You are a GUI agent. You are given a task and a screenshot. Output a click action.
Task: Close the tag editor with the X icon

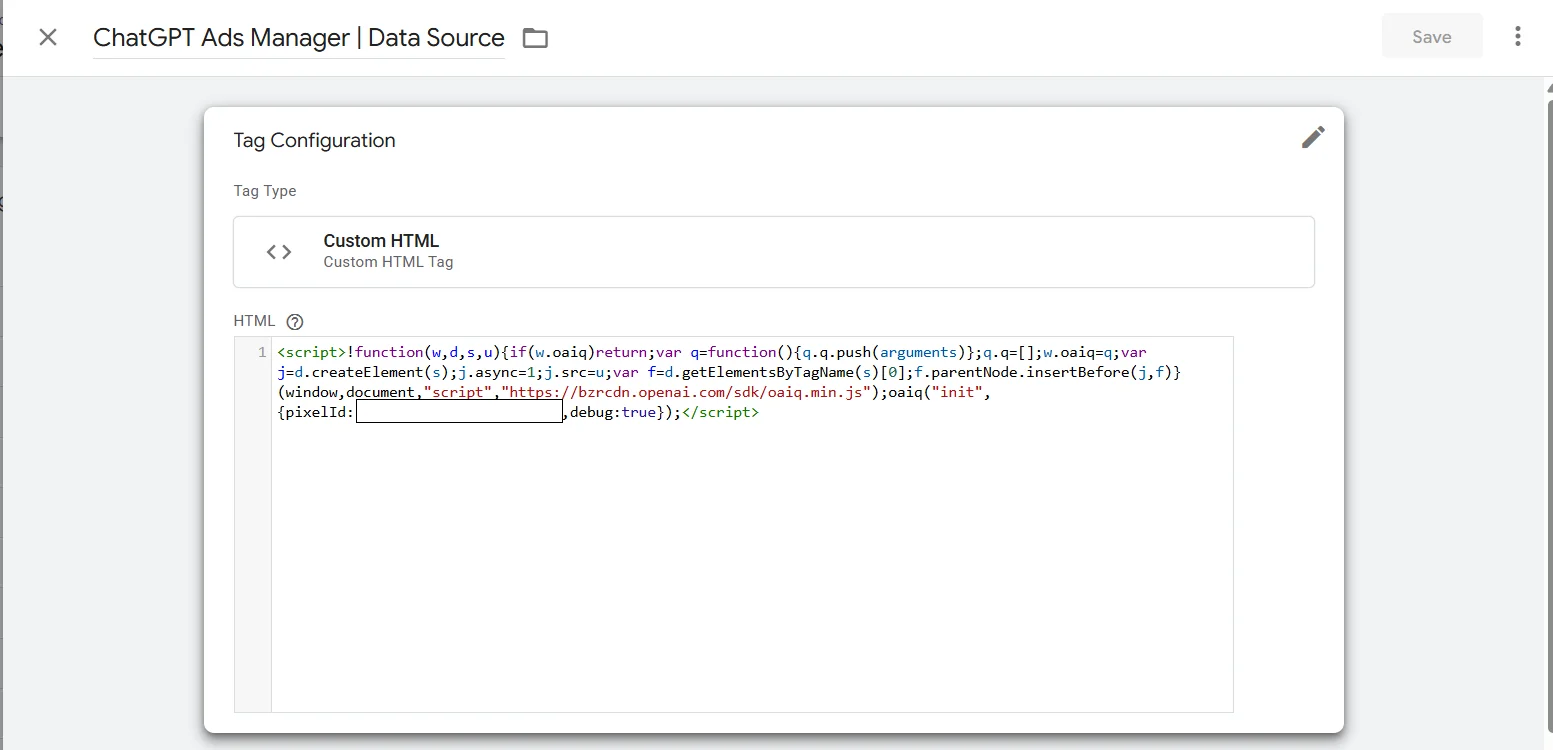[48, 37]
